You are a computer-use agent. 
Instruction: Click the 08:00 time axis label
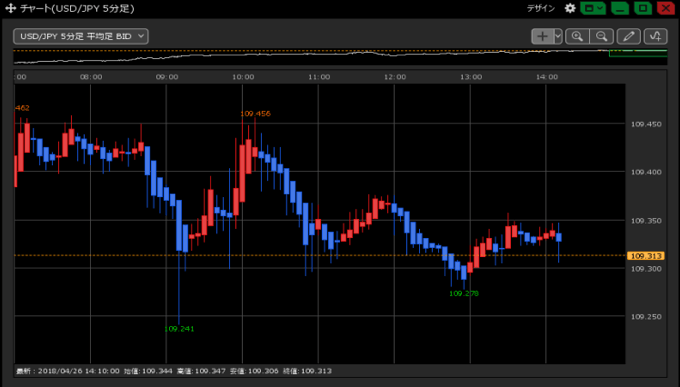pyautogui.click(x=91, y=77)
